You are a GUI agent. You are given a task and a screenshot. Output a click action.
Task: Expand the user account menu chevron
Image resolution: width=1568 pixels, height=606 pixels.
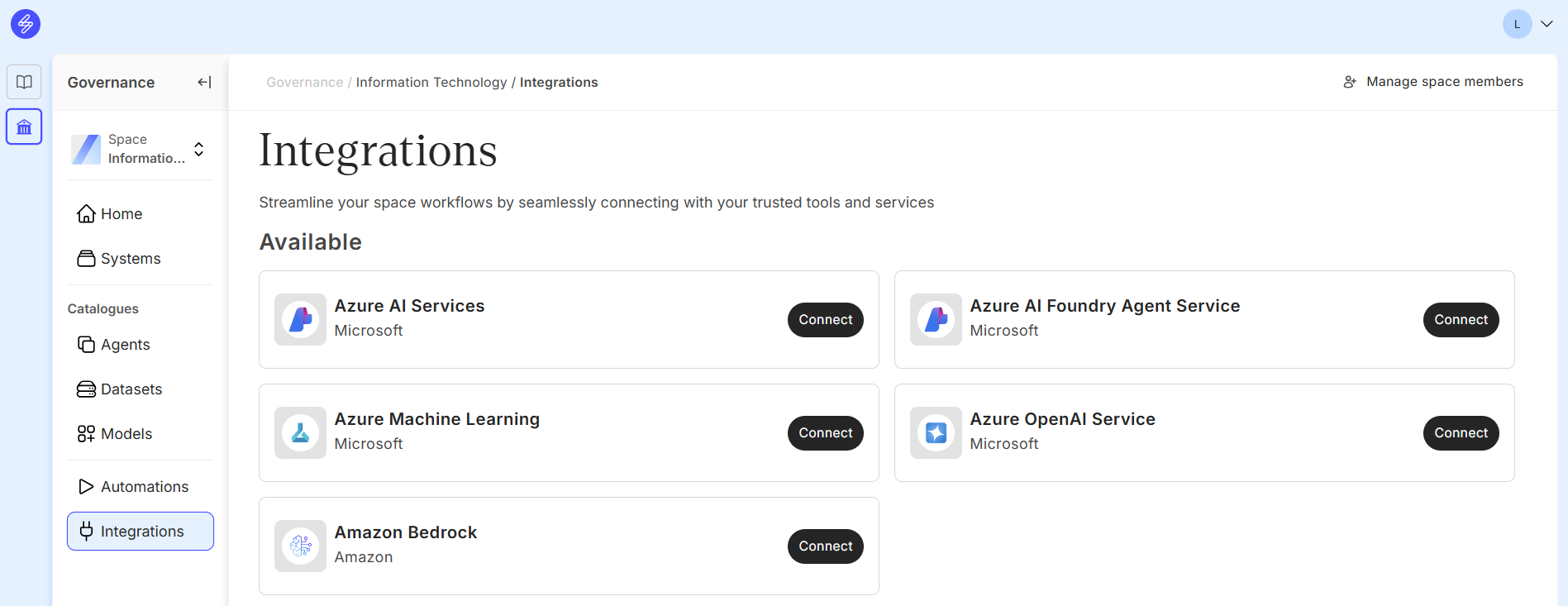click(x=1547, y=24)
